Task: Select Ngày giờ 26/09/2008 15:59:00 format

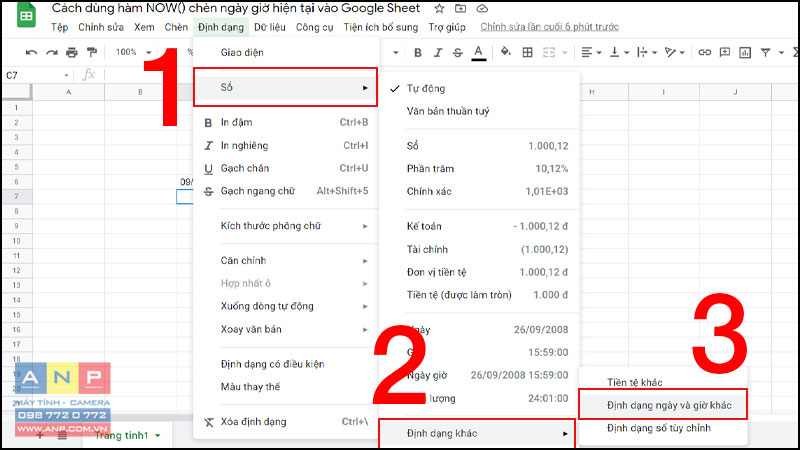Action: [x=480, y=375]
